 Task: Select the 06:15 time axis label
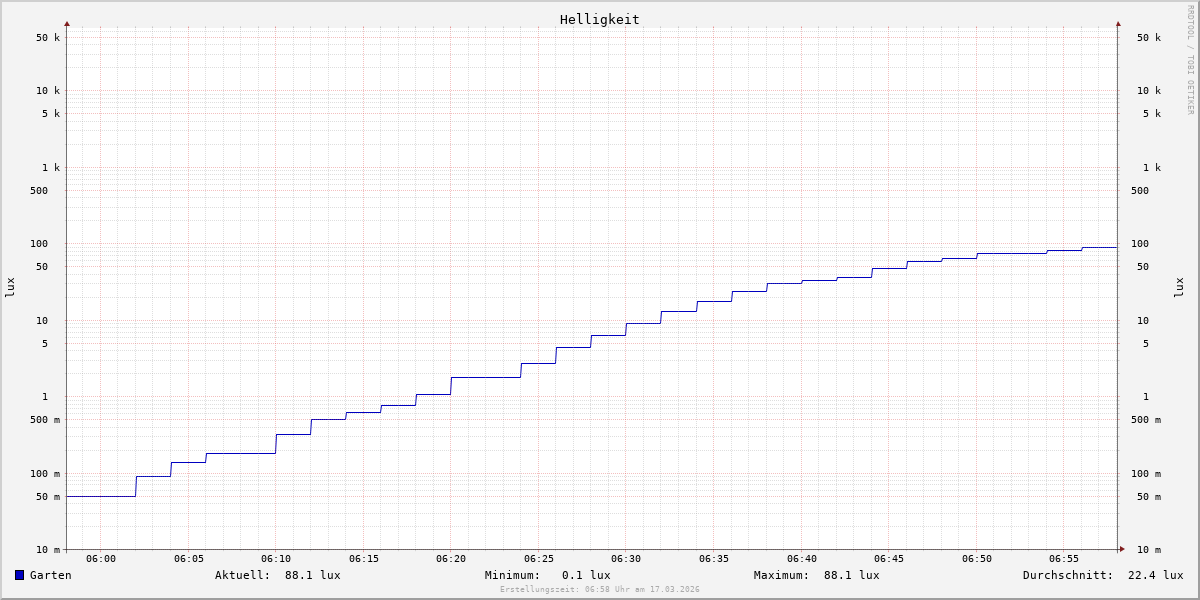coord(363,559)
